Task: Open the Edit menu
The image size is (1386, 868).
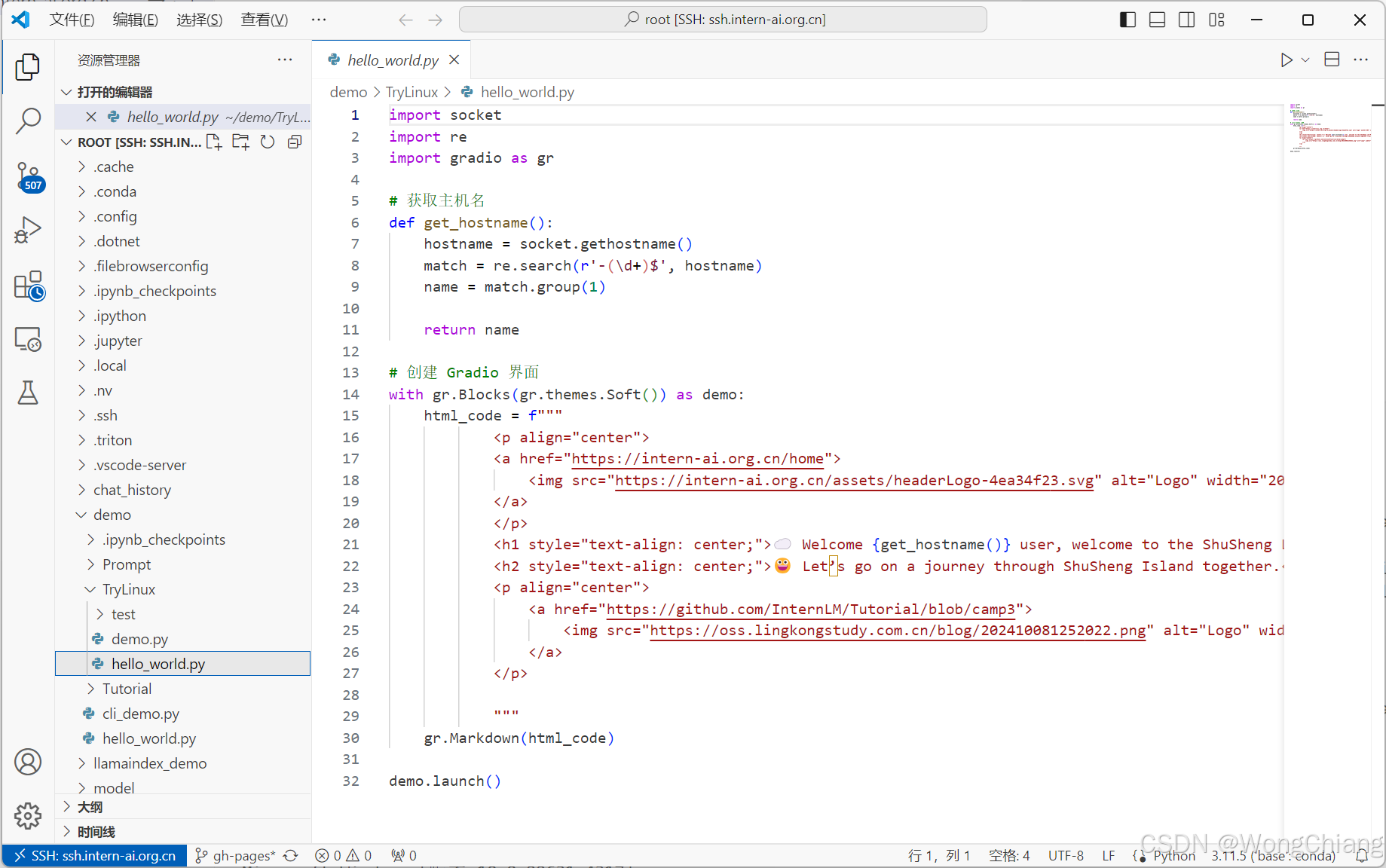Action: 136,20
